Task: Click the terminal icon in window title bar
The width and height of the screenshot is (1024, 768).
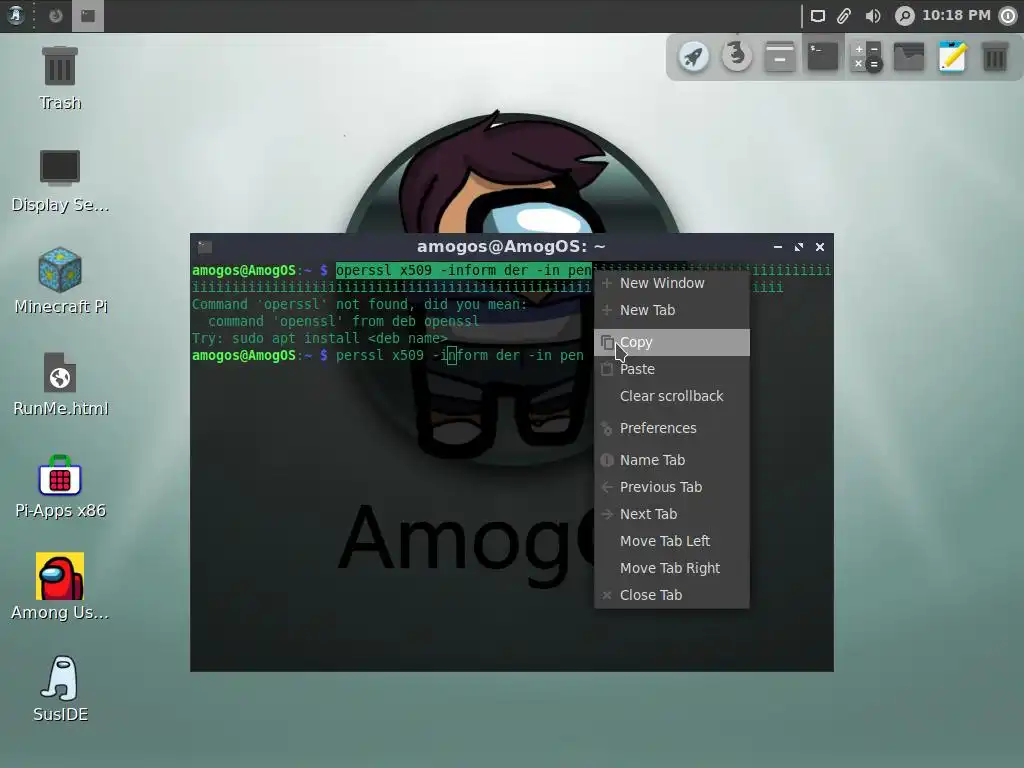Action: 205,247
